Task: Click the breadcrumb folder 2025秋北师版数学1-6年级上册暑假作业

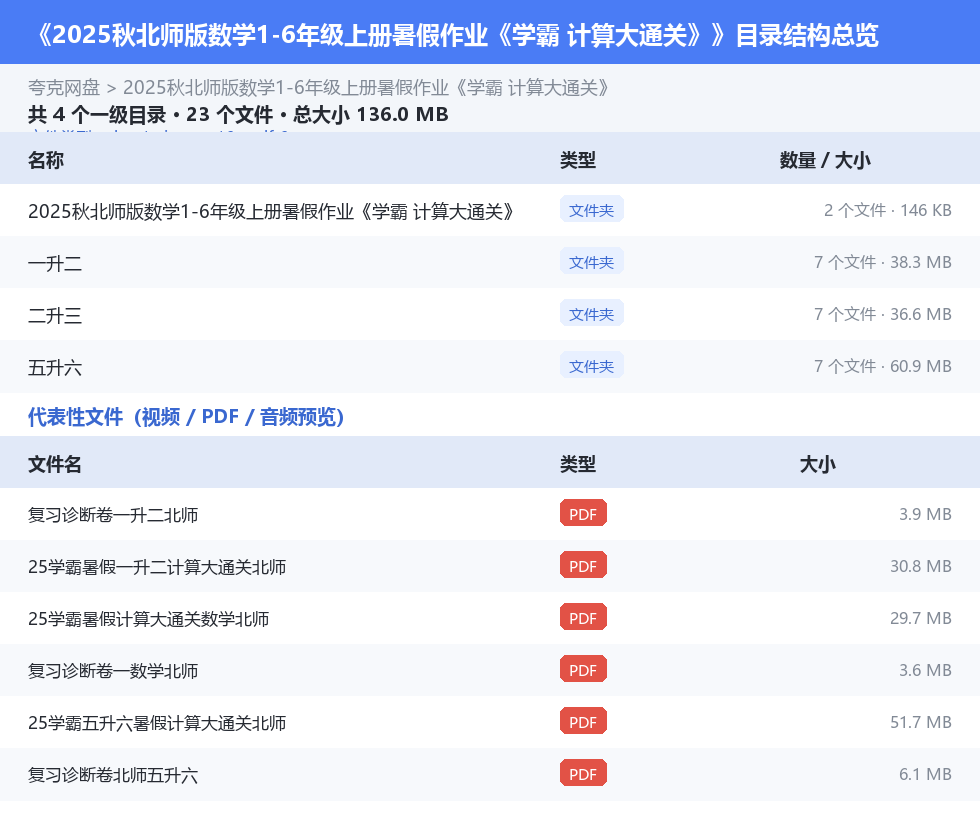Action: click(x=367, y=88)
